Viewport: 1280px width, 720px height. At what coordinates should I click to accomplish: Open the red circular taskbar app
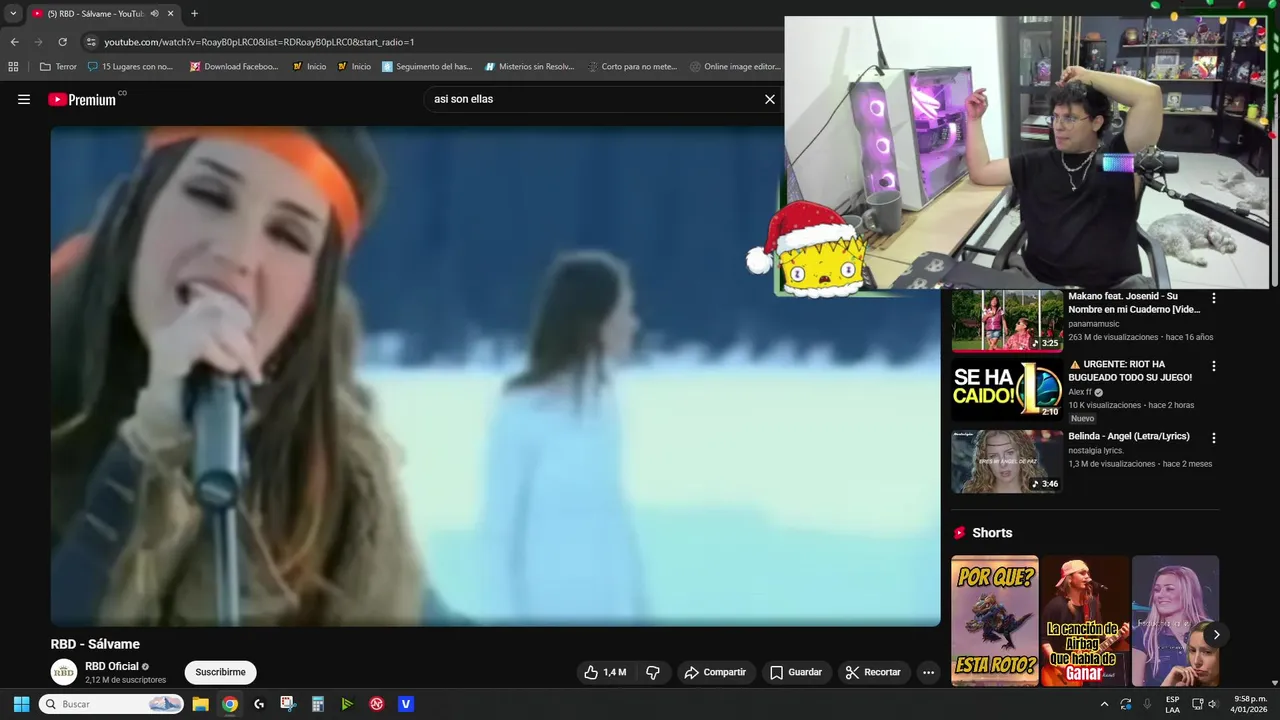click(x=376, y=704)
